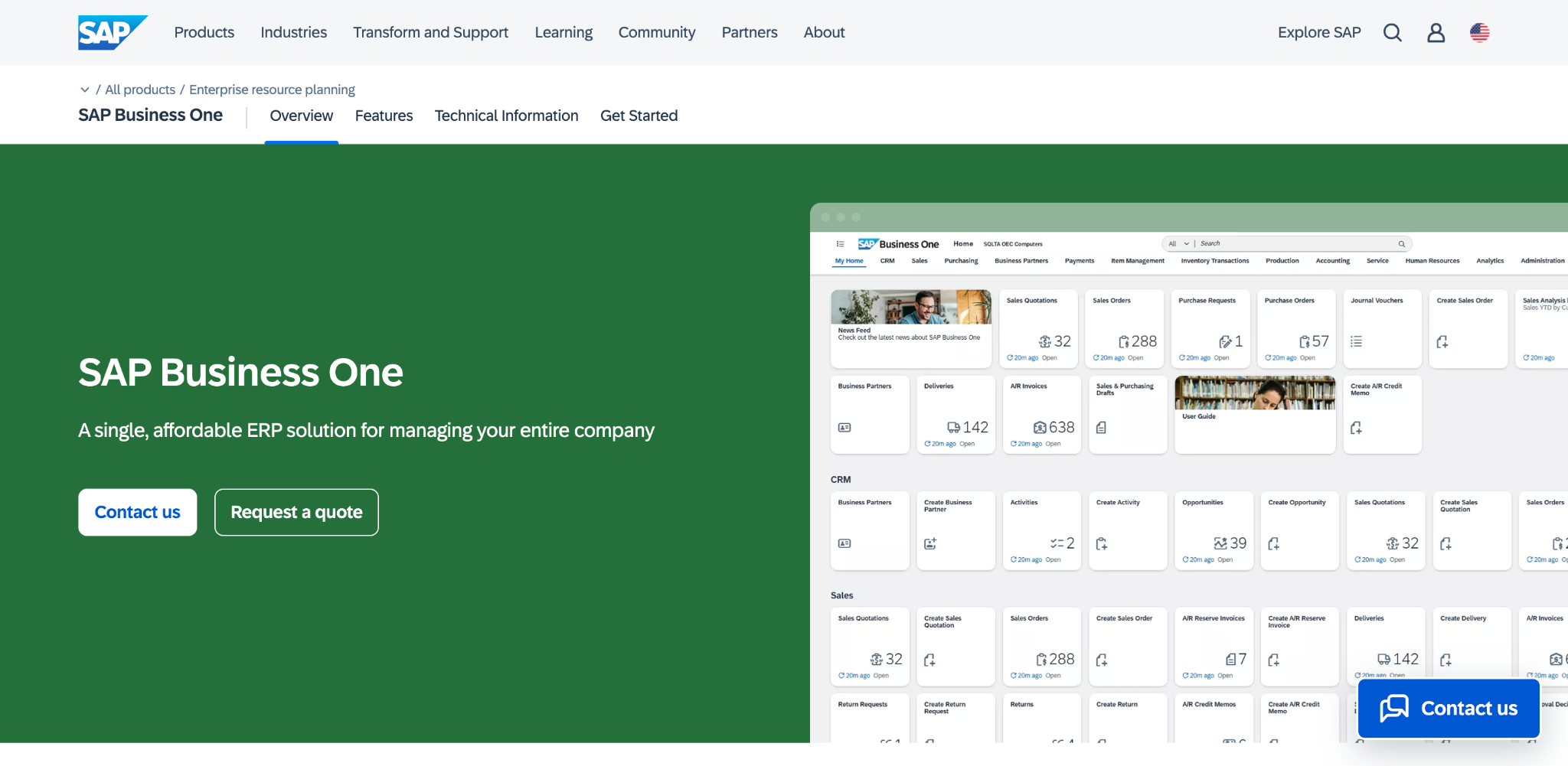Select the Purchasing tab in the screenshot

(x=961, y=261)
